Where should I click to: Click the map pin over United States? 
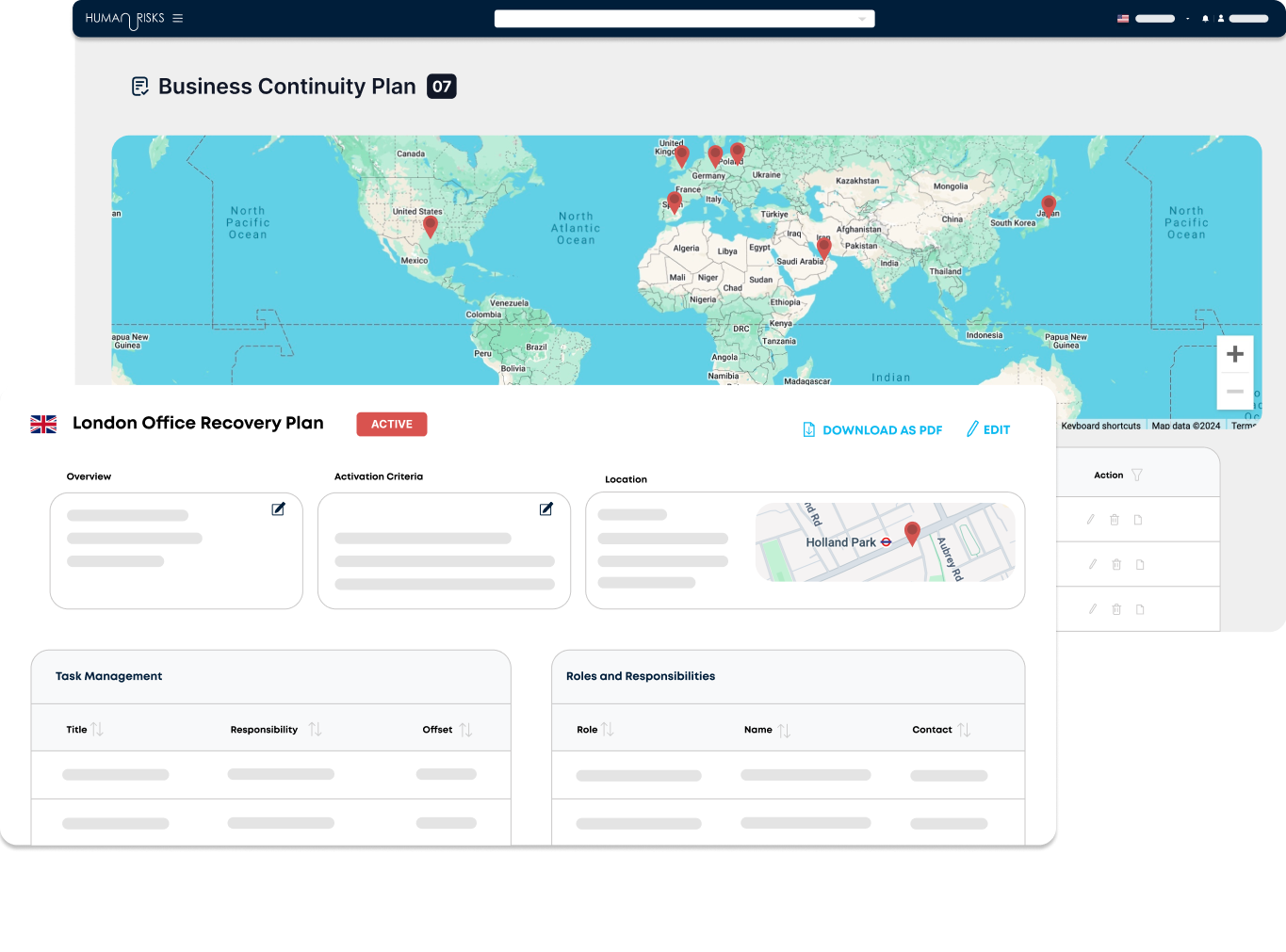pyautogui.click(x=431, y=226)
